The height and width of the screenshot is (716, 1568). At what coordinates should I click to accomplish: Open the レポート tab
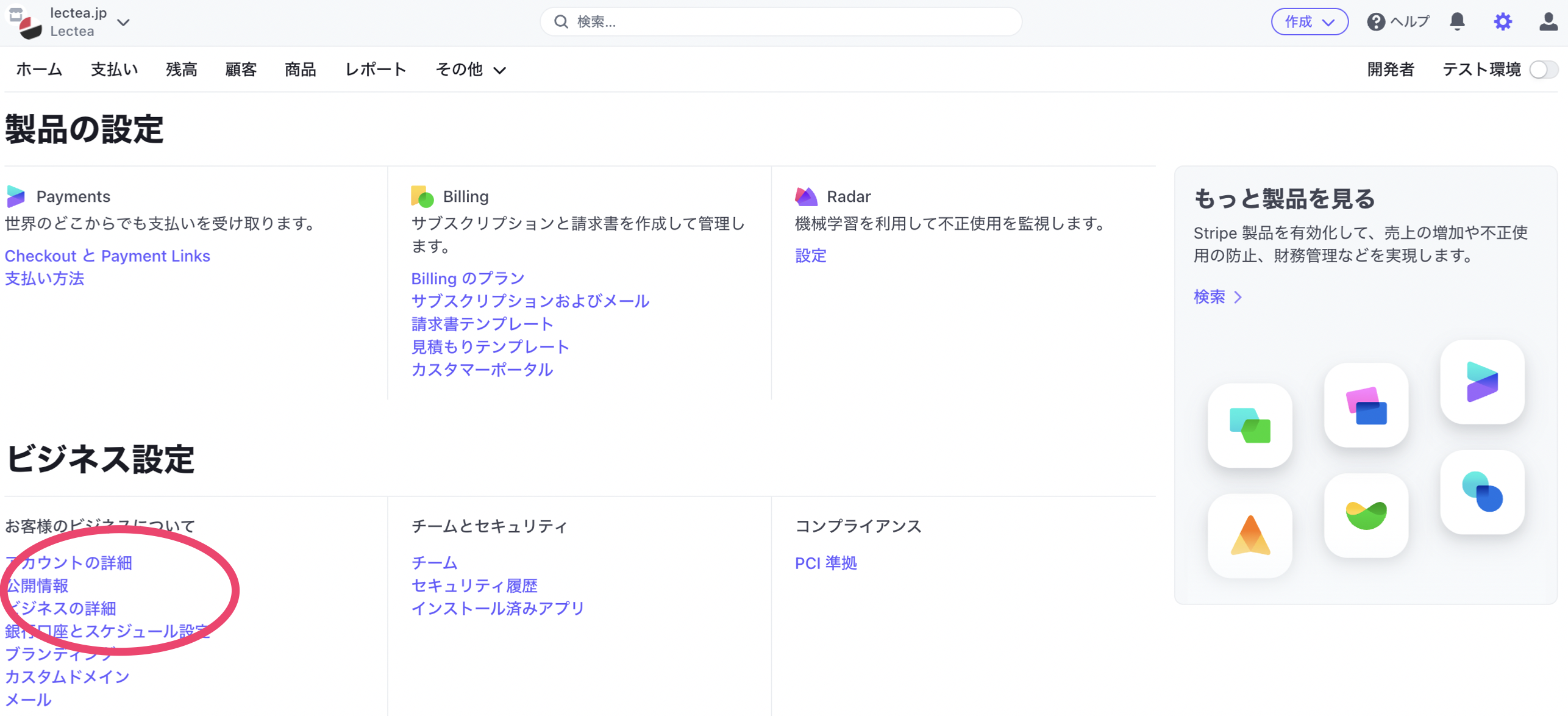376,70
